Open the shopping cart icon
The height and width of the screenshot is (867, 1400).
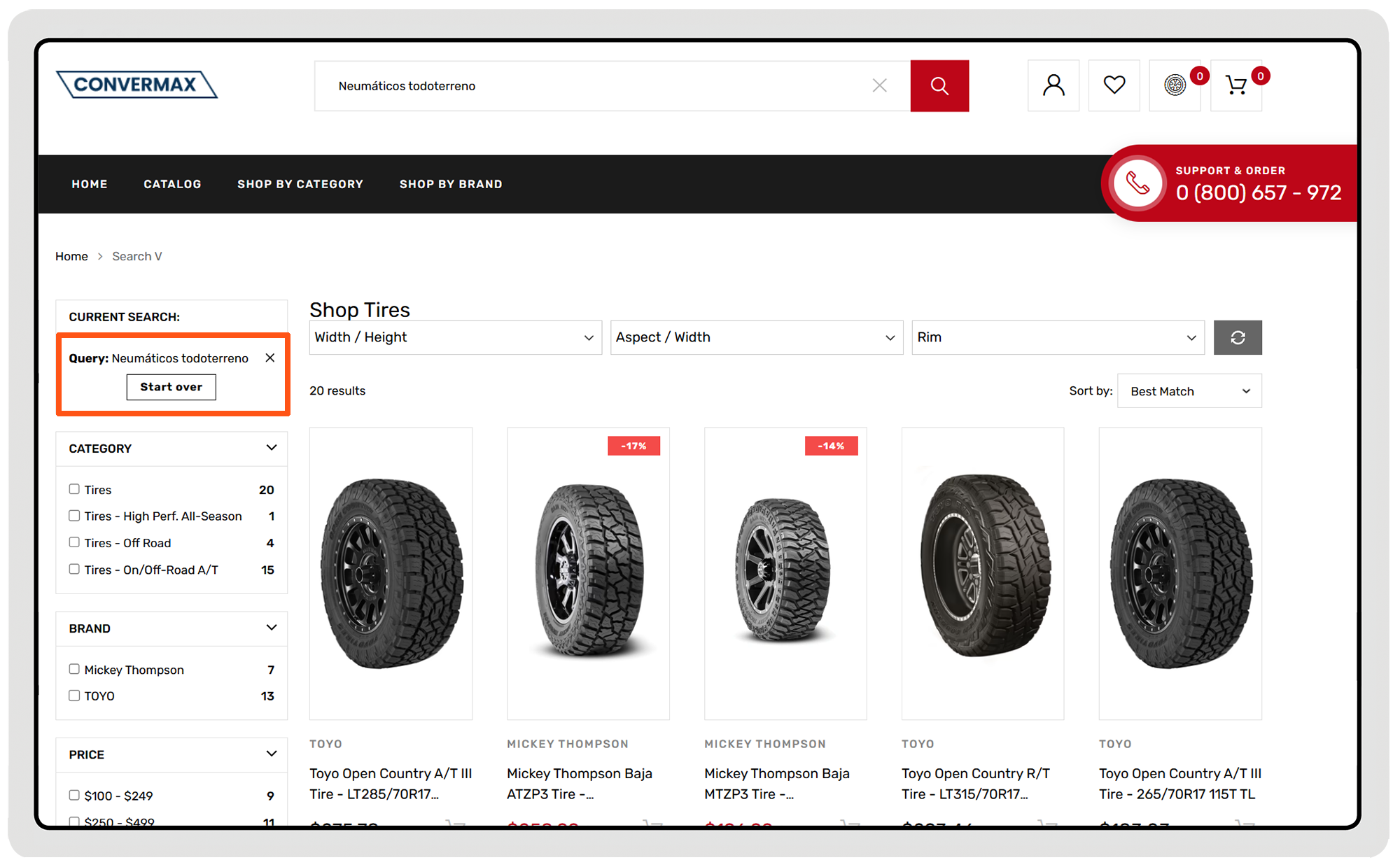coord(1236,85)
